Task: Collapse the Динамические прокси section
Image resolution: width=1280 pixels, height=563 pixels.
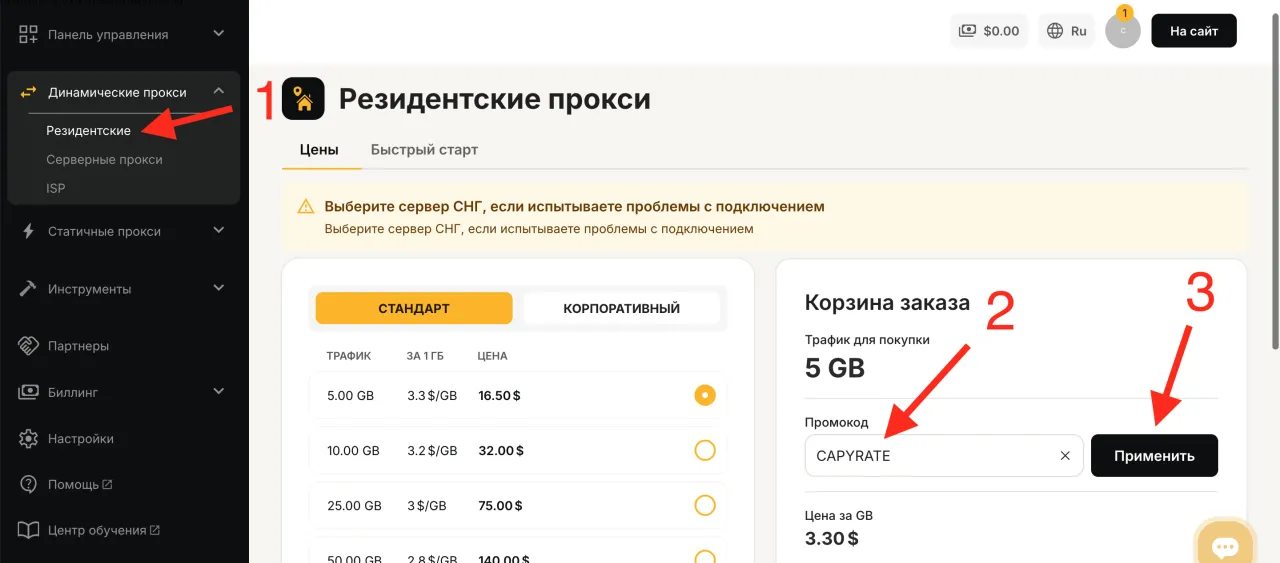Action: pyautogui.click(x=218, y=92)
